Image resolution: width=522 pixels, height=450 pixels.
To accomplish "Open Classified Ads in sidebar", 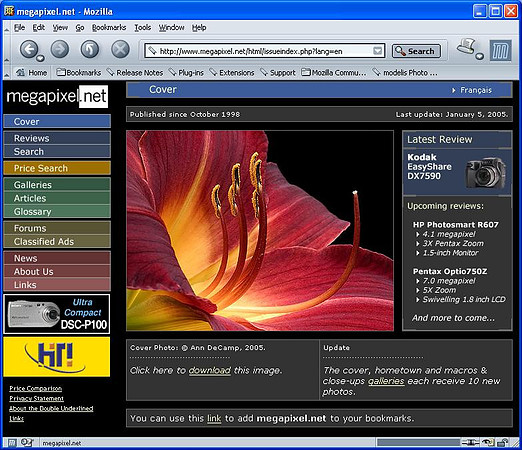I will pyautogui.click(x=57, y=241).
